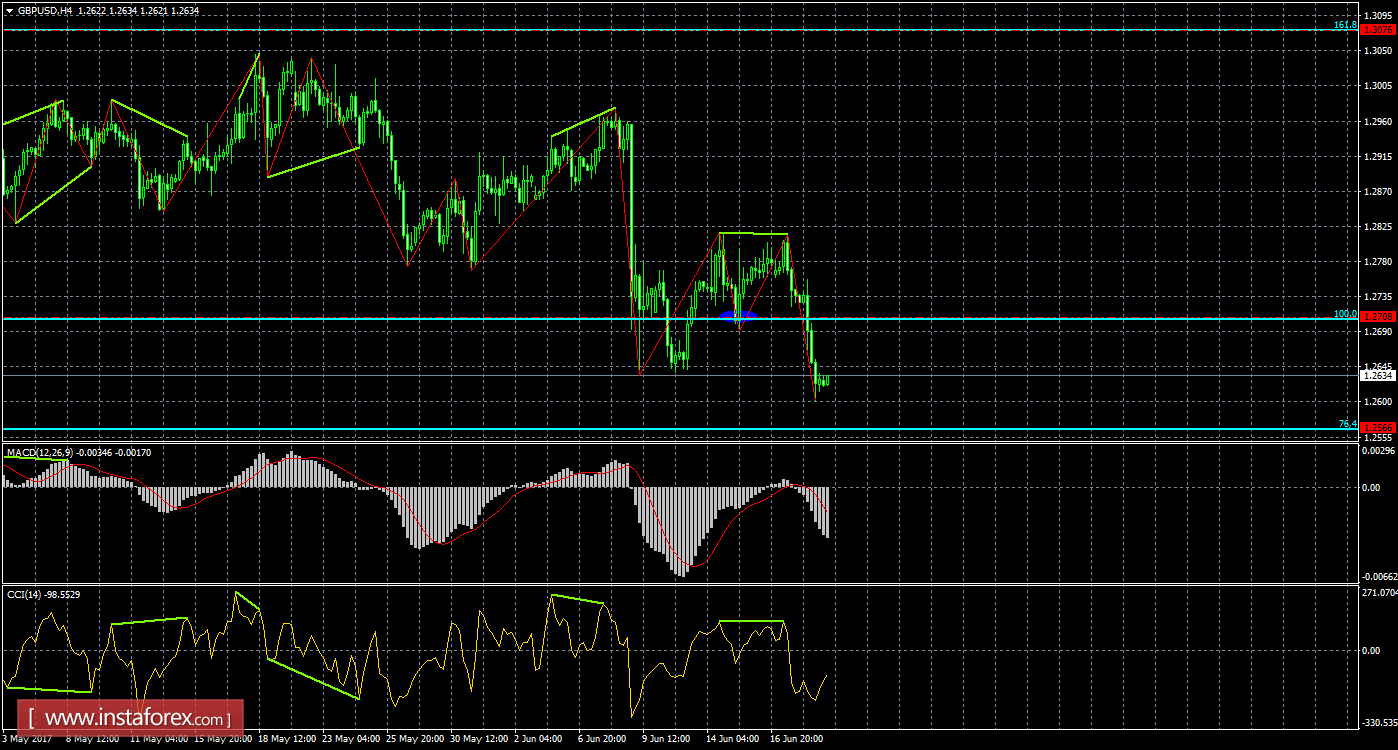Select the CCI(14) -98.5529 indicator label
Screen dimensions: 1398x750
tap(43, 594)
